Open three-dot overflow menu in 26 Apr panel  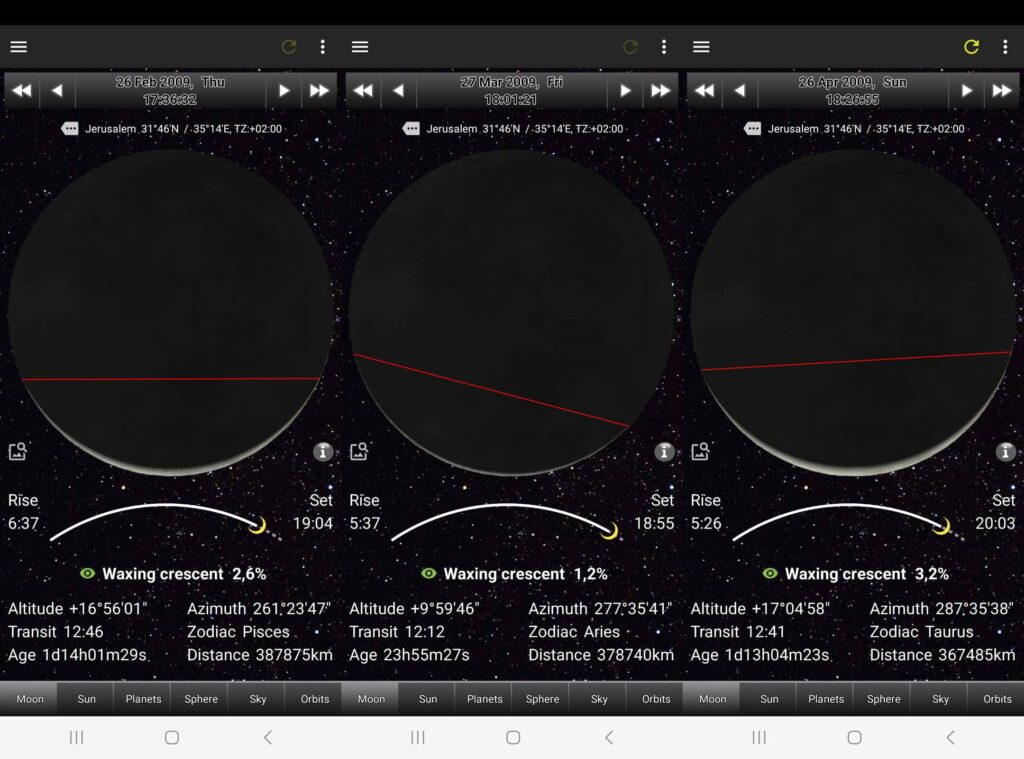(x=1005, y=47)
